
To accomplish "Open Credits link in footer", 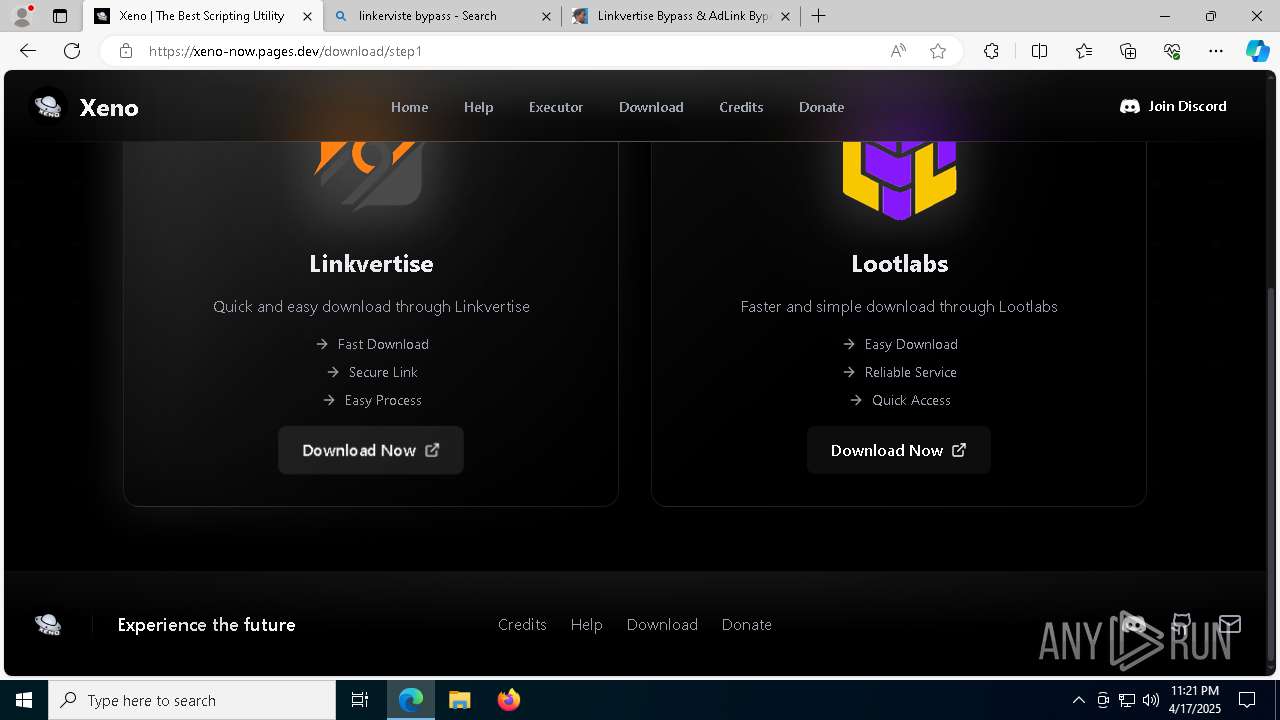I will [x=522, y=624].
